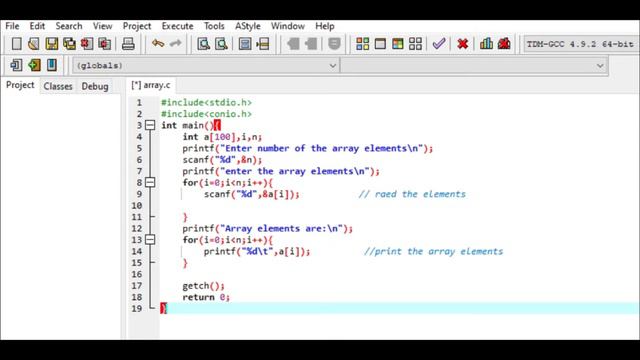
Task: Open the function members dropdown beside globals
Action: click(473, 65)
